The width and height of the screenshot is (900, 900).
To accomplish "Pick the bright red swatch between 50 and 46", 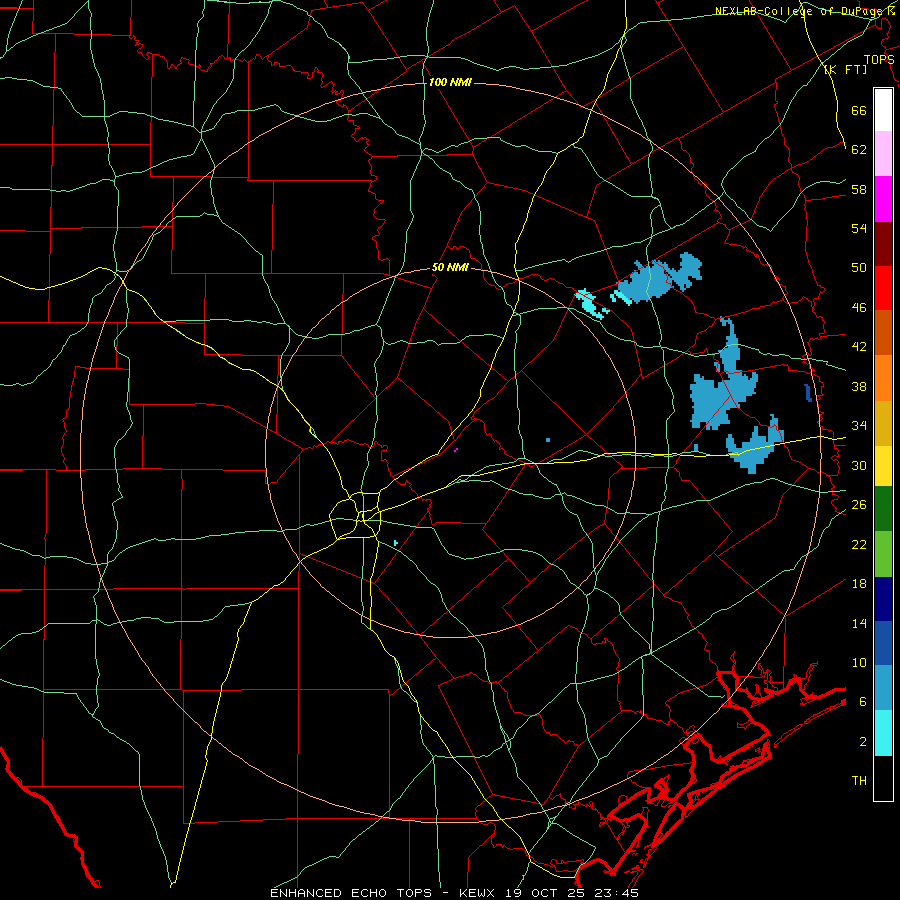I will click(x=883, y=288).
